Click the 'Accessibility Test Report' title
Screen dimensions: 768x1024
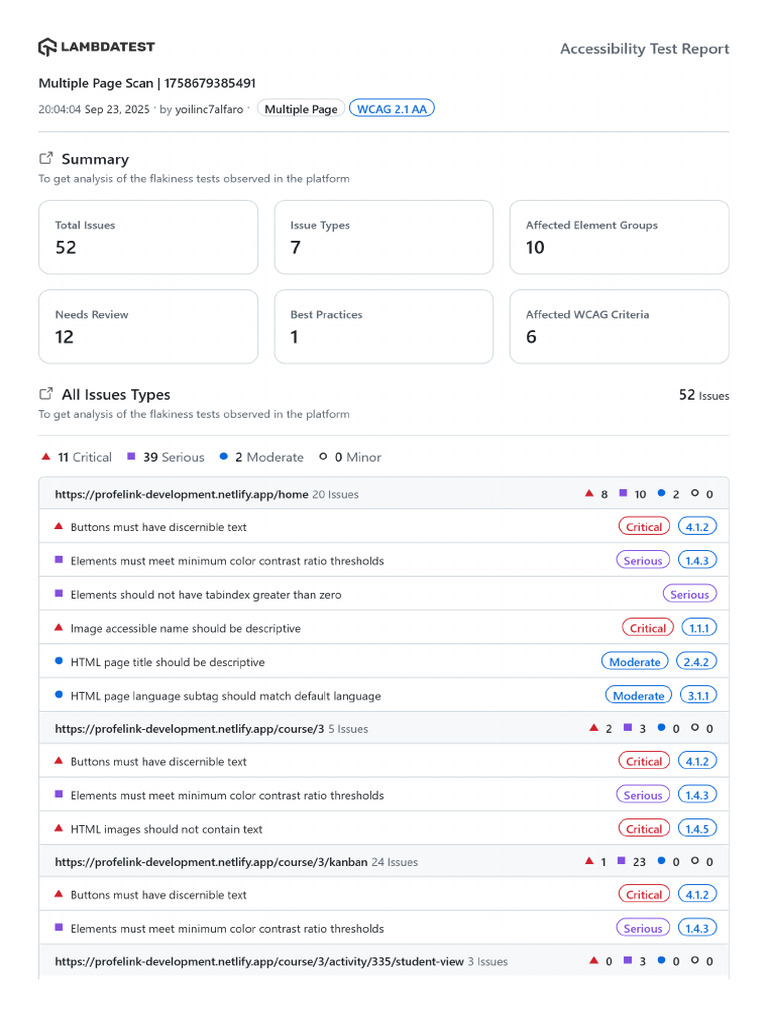[x=645, y=49]
